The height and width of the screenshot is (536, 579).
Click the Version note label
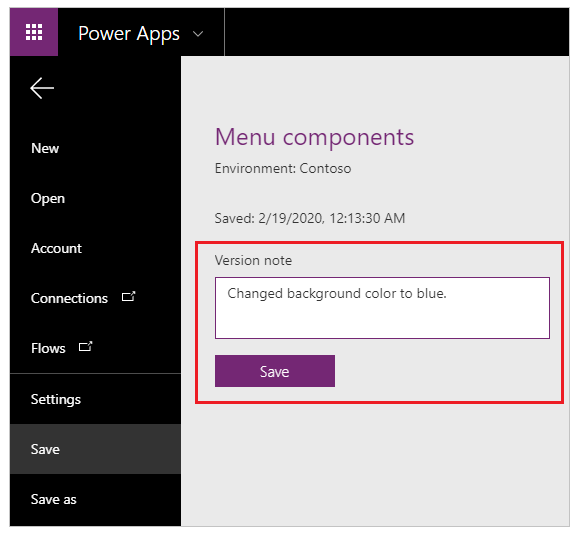[253, 261]
